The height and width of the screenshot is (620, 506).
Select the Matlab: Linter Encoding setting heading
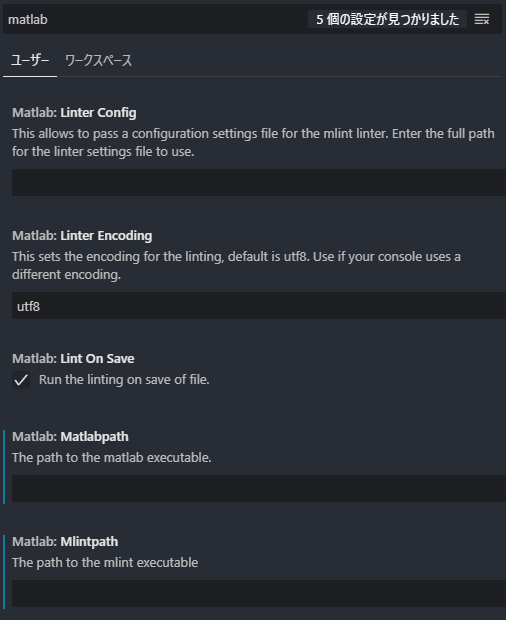coord(82,236)
